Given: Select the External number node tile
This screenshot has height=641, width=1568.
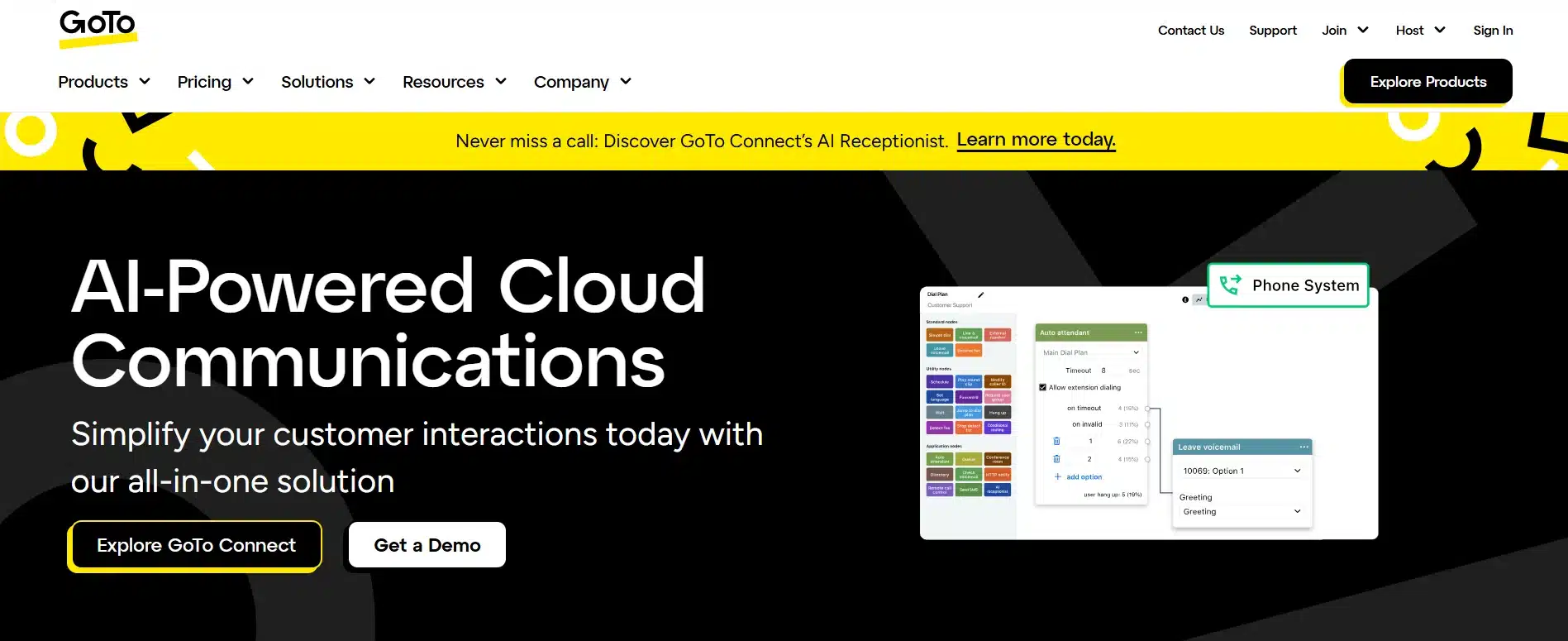Looking at the screenshot, I should tap(998, 335).
